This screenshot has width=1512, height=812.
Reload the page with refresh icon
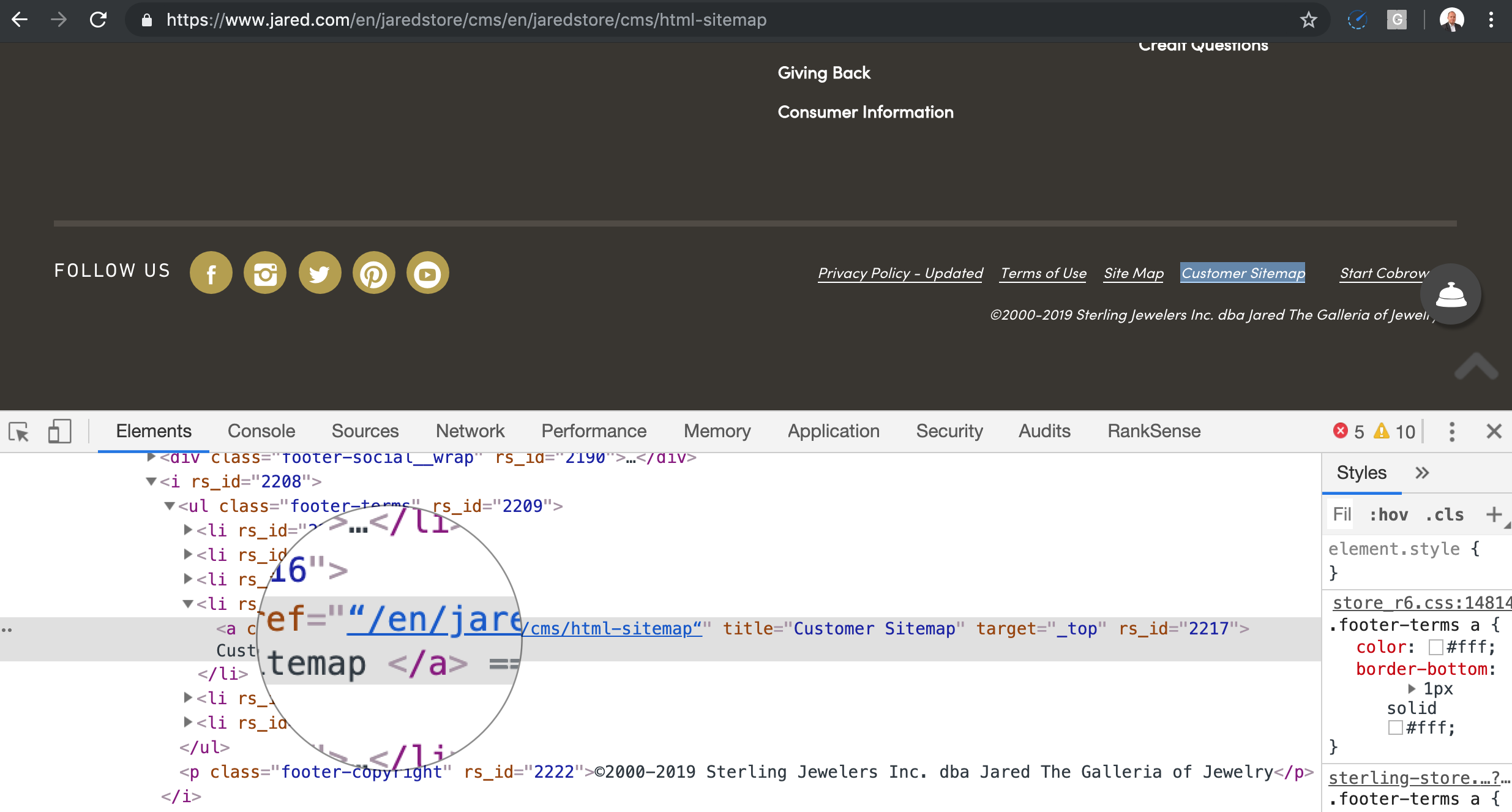pos(99,20)
